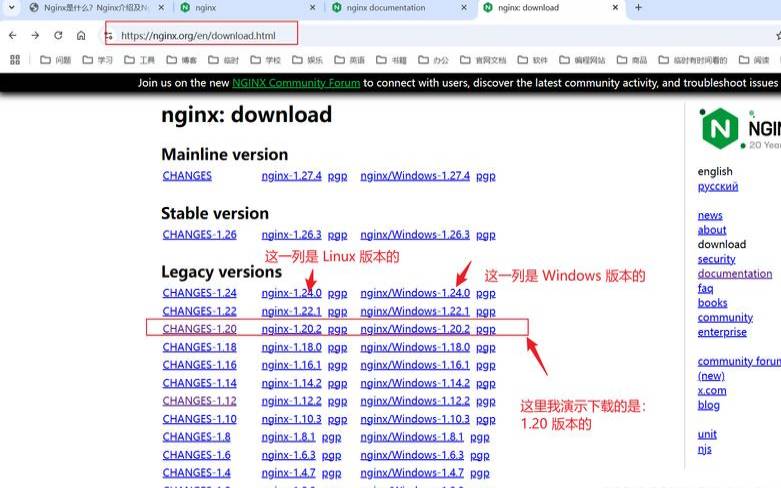Open a new browser tab
Viewport: 781px width, 488px height.
[x=639, y=7]
